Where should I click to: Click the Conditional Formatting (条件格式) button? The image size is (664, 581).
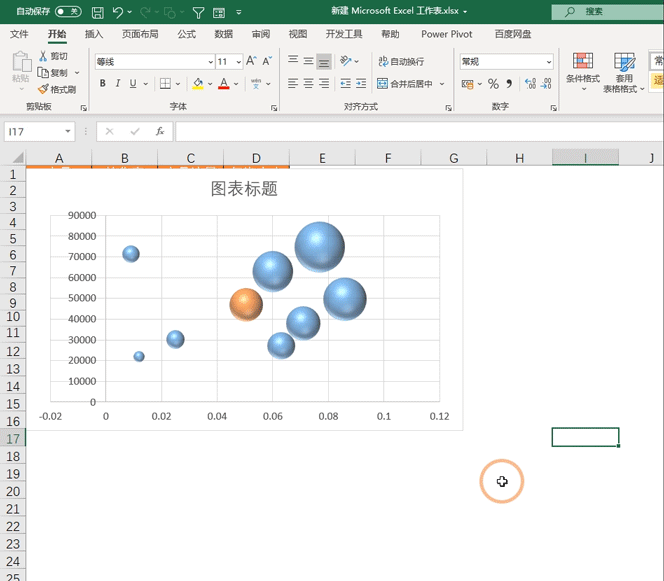582,66
